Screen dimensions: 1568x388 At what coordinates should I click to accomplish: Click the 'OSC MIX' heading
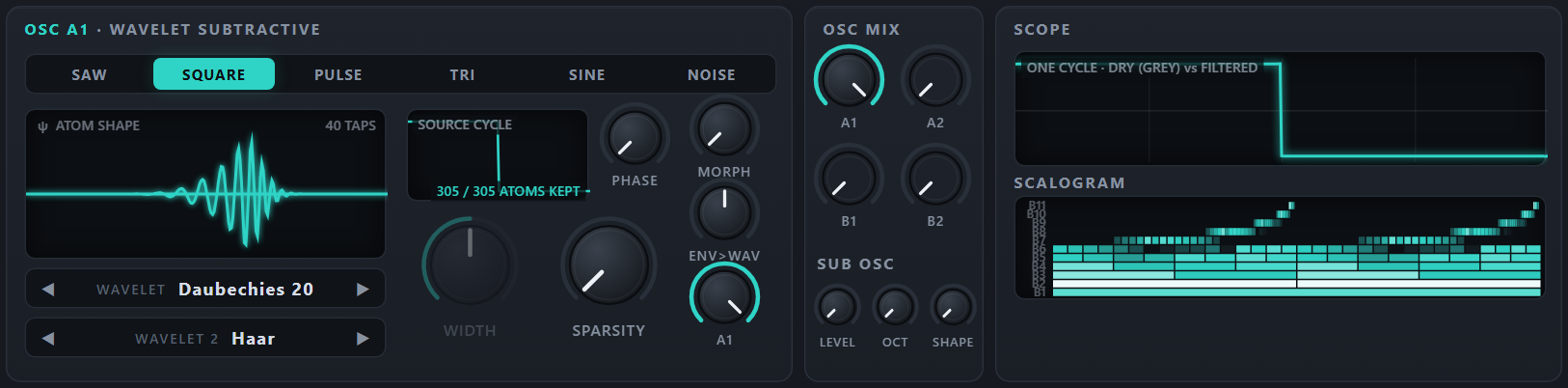pyautogui.click(x=861, y=30)
